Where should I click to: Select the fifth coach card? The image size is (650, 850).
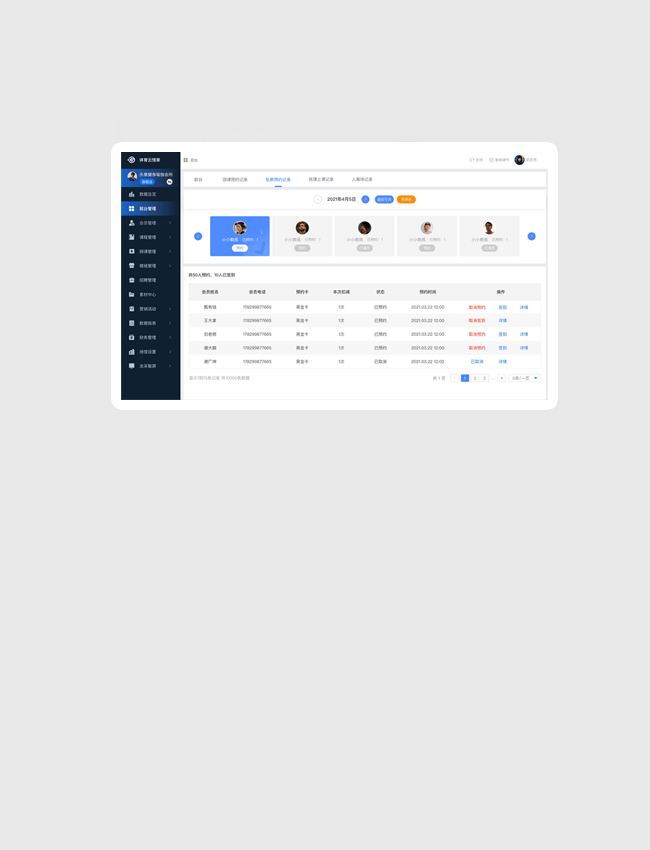490,236
